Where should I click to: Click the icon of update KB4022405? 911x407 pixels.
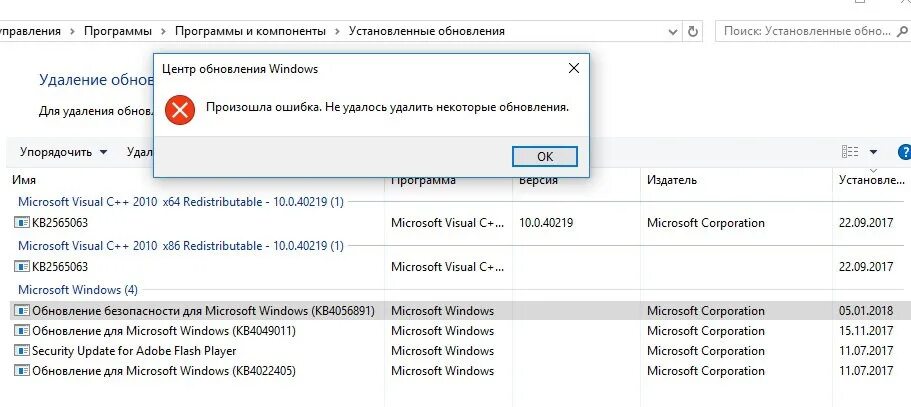pyautogui.click(x=22, y=371)
